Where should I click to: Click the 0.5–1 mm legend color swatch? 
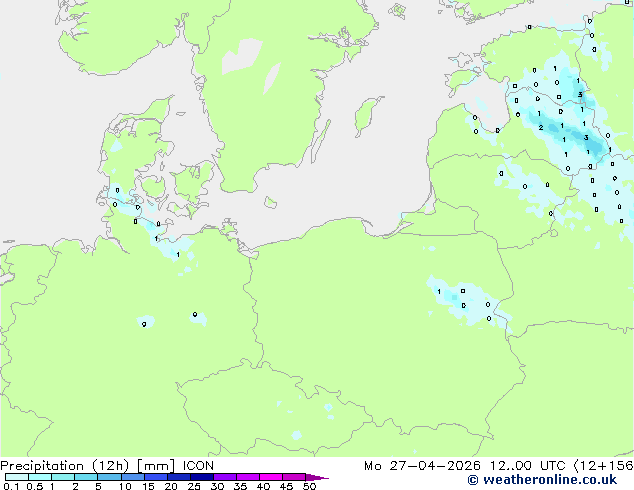[40, 477]
